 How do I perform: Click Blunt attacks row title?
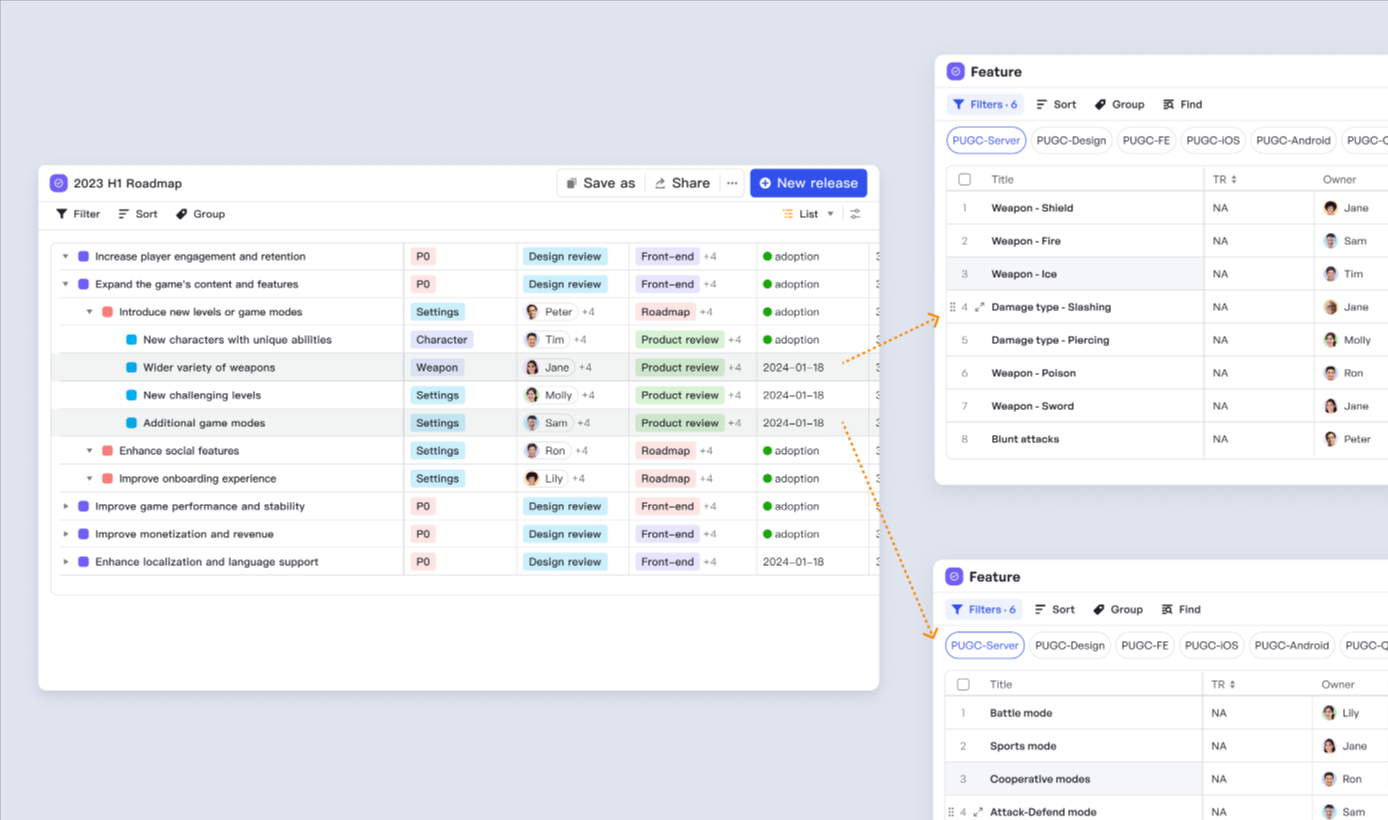[x=1025, y=439]
